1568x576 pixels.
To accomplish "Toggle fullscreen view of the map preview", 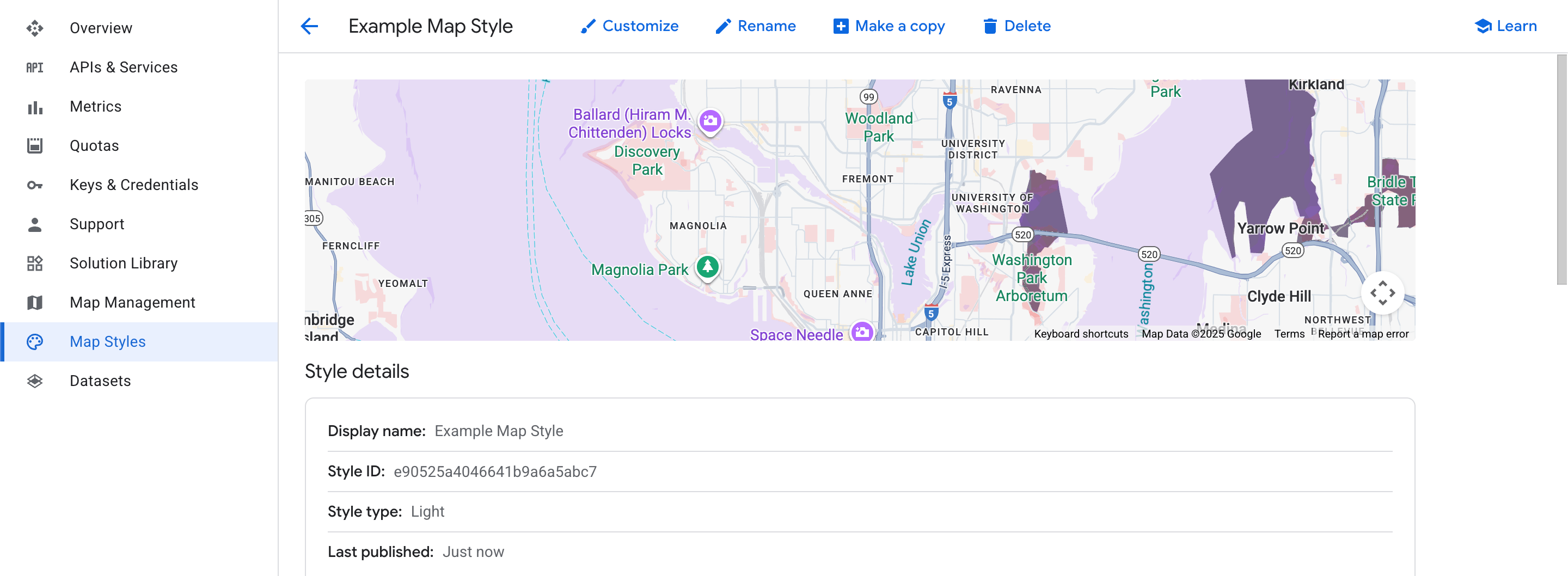I will point(1384,293).
